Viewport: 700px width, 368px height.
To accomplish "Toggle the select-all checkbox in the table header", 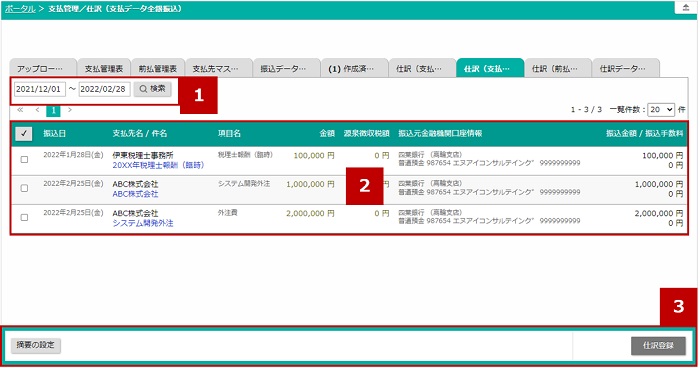I will 24,134.
